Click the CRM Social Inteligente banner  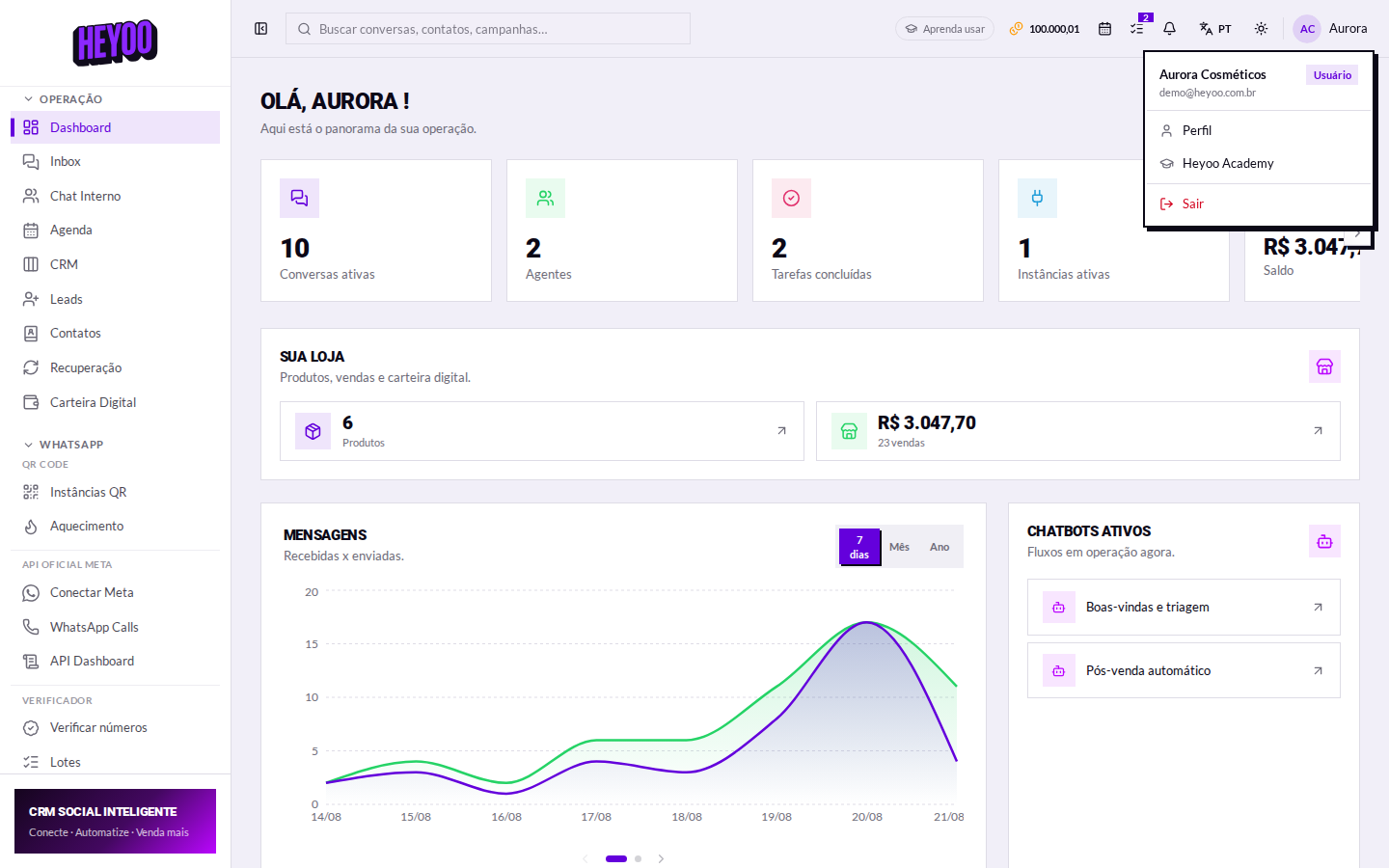coord(115,821)
